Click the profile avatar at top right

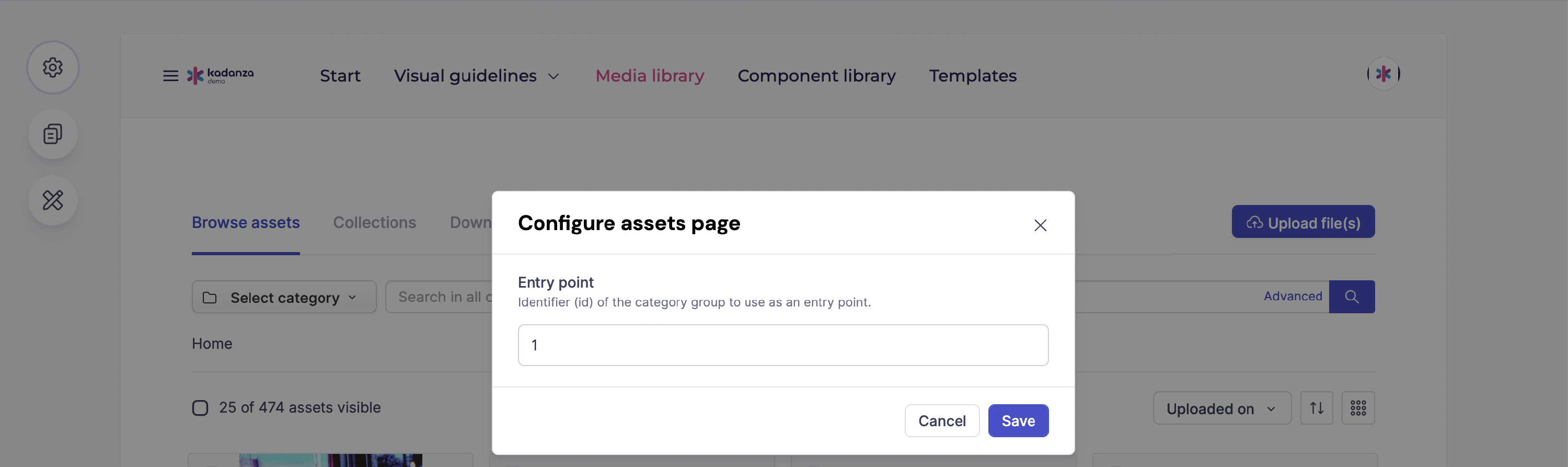tap(1383, 74)
